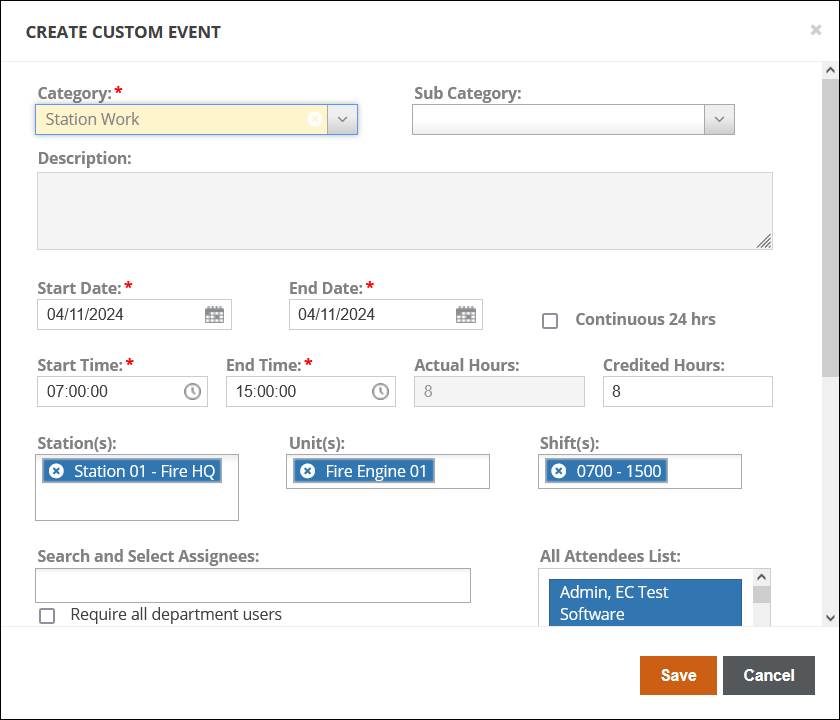Remove the 0700 - 1500 shift tag
This screenshot has height=720, width=840.
point(559,471)
